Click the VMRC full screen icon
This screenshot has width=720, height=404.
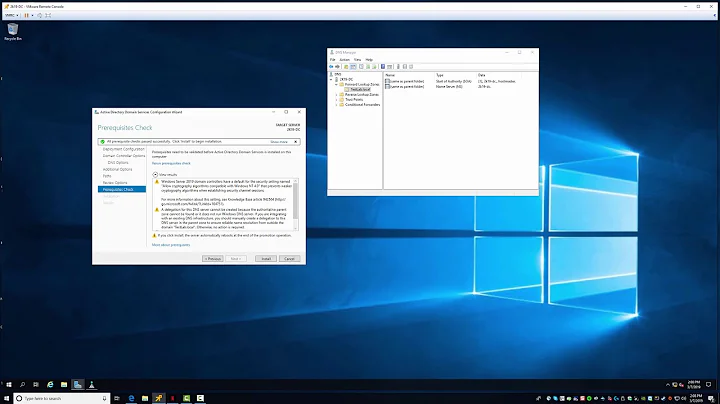tap(48, 15)
